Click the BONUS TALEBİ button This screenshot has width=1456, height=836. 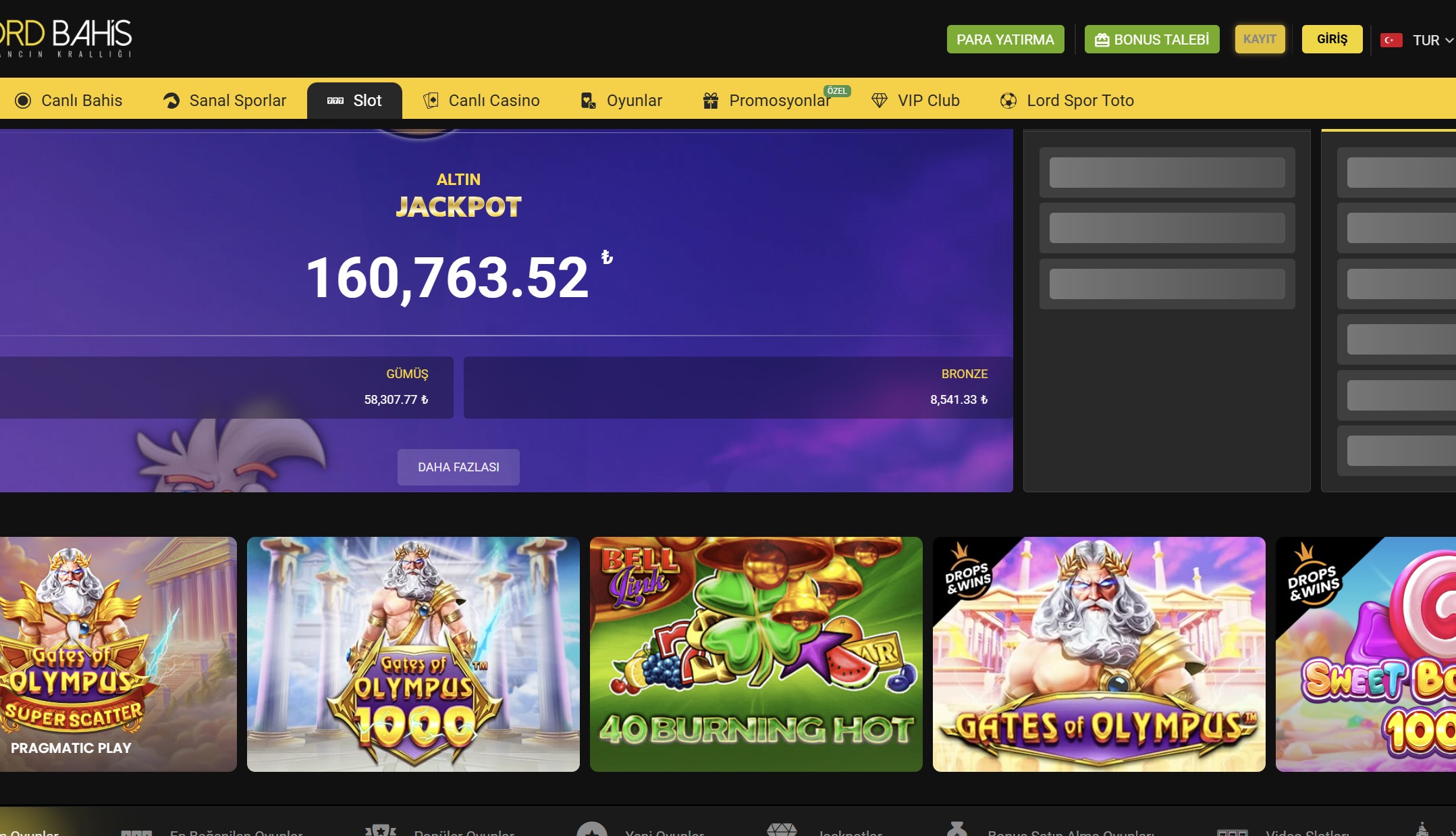click(1152, 39)
